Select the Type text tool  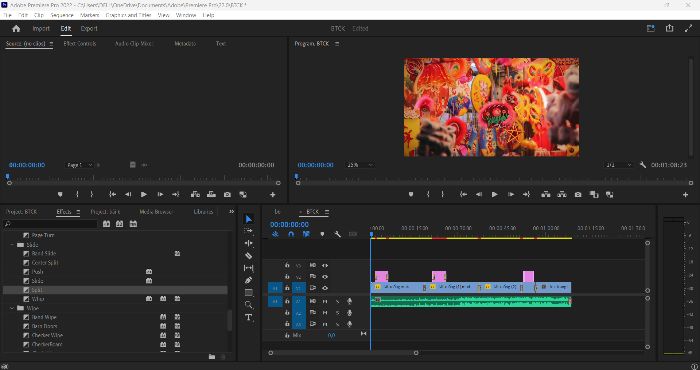249,317
